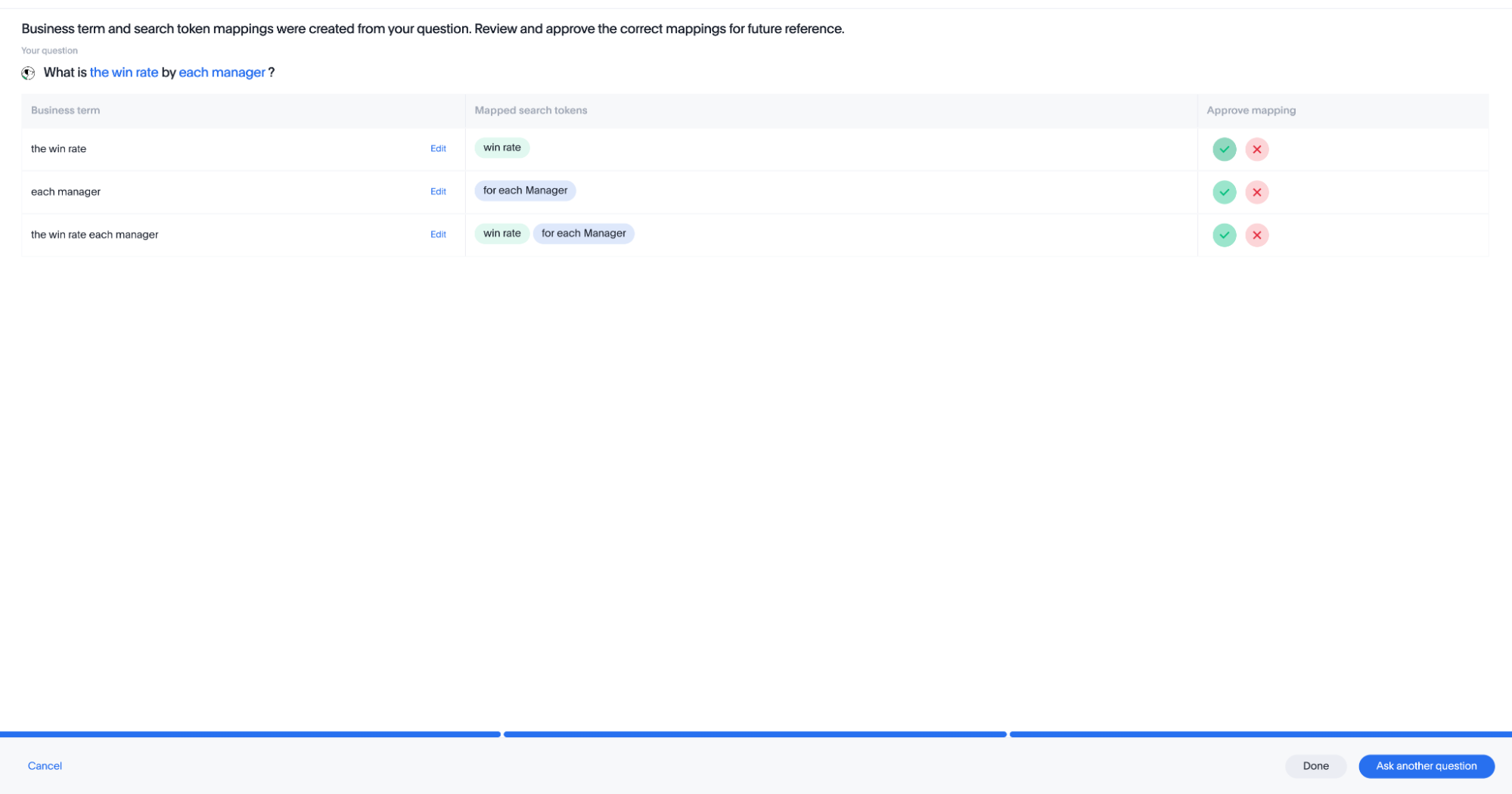Click the 'Approve mapping' column header
Screen dimensions: 1512x794
click(x=1250, y=110)
